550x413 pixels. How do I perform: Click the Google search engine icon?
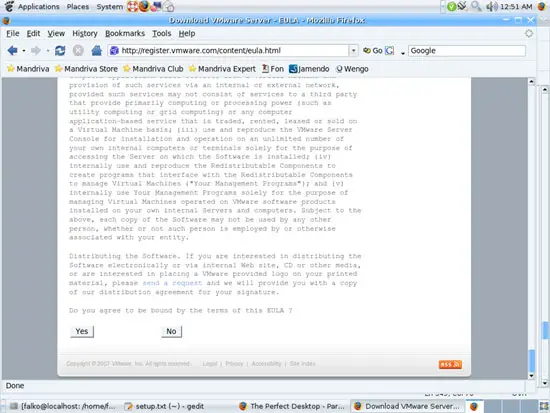tap(389, 51)
